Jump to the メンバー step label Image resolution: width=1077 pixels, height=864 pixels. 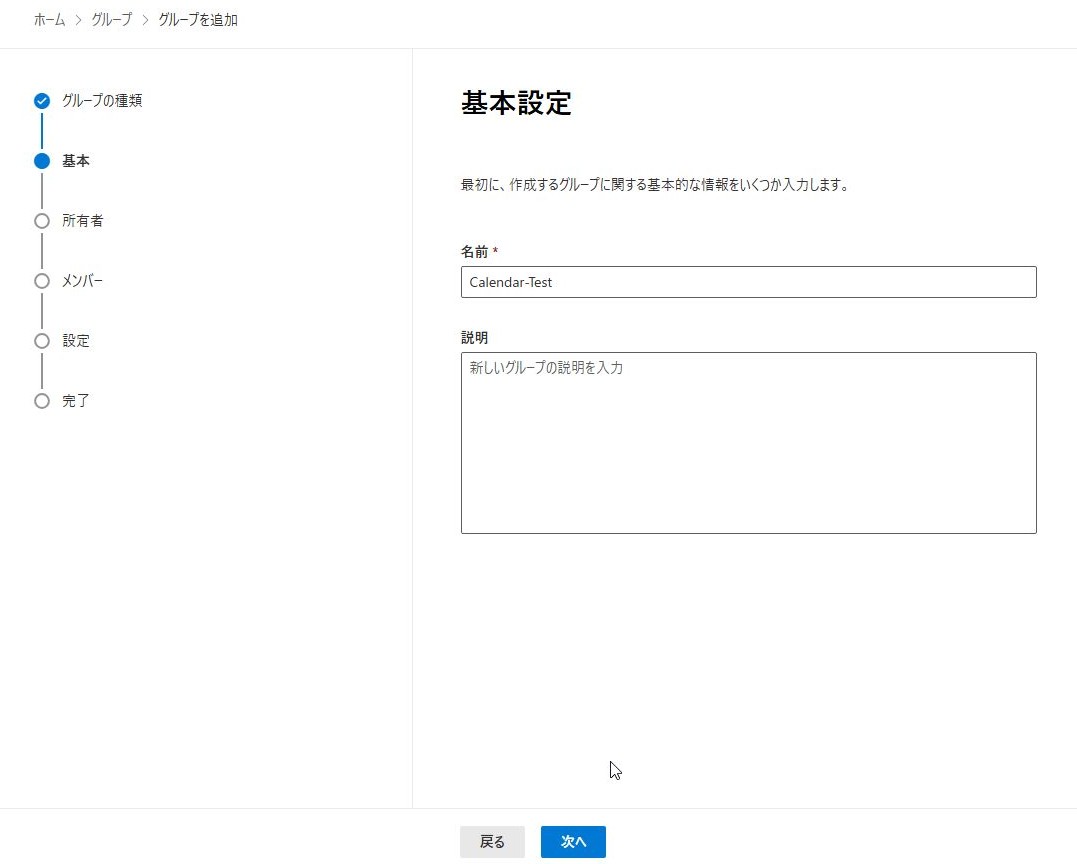click(83, 281)
